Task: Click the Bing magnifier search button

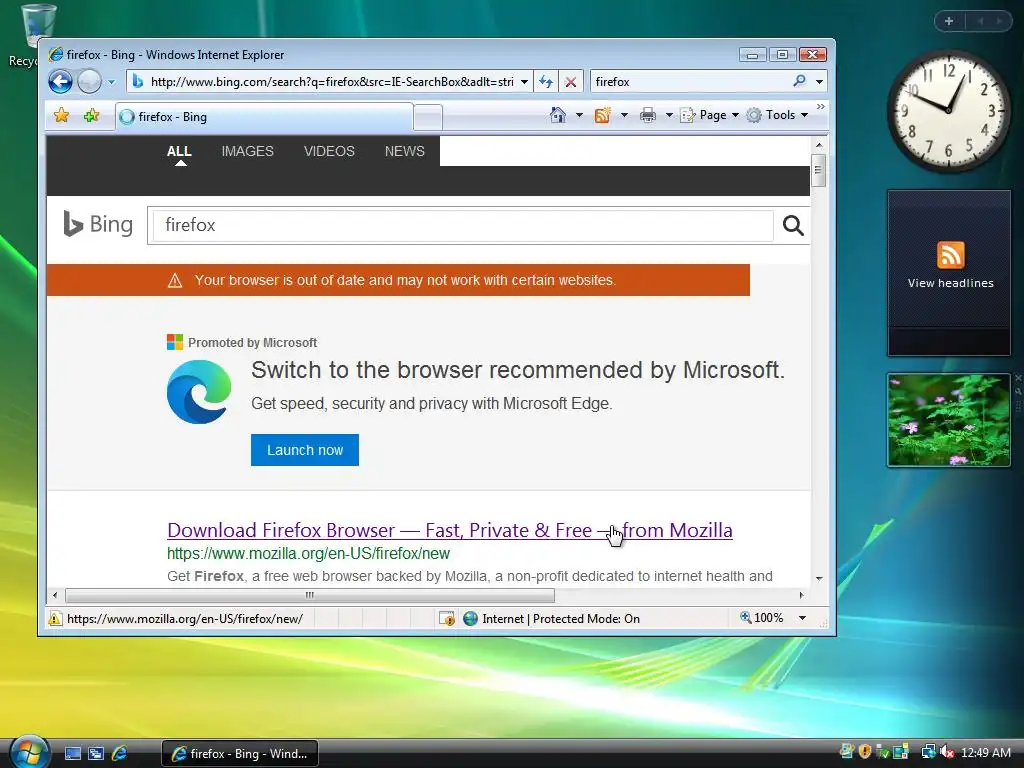Action: click(x=793, y=225)
